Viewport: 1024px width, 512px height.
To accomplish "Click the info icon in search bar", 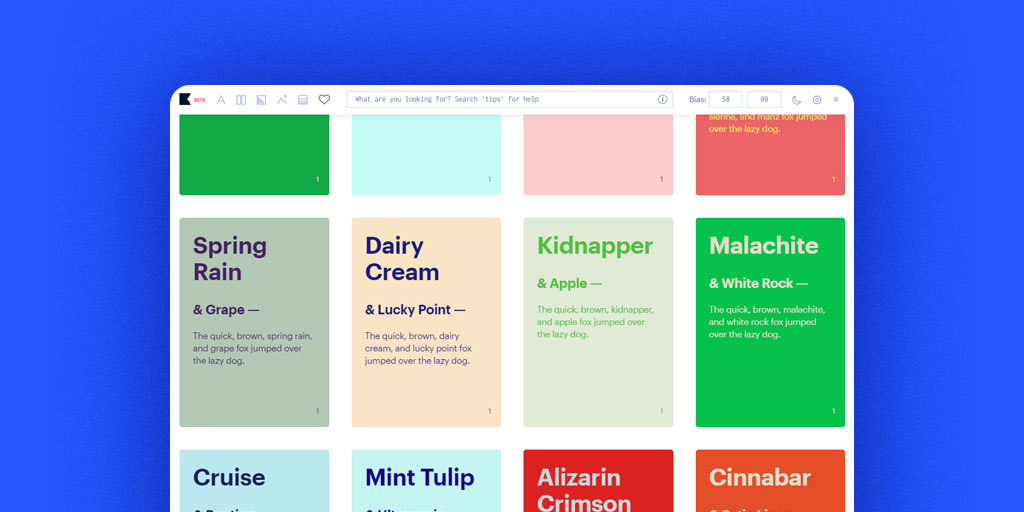I will 662,100.
